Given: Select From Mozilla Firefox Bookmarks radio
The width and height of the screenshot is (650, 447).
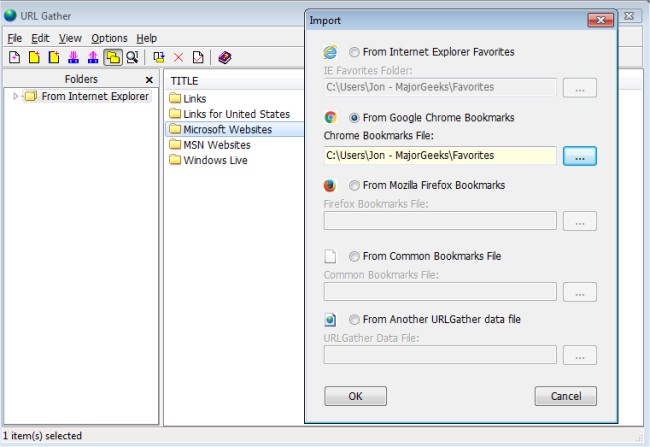Looking at the screenshot, I should click(354, 185).
